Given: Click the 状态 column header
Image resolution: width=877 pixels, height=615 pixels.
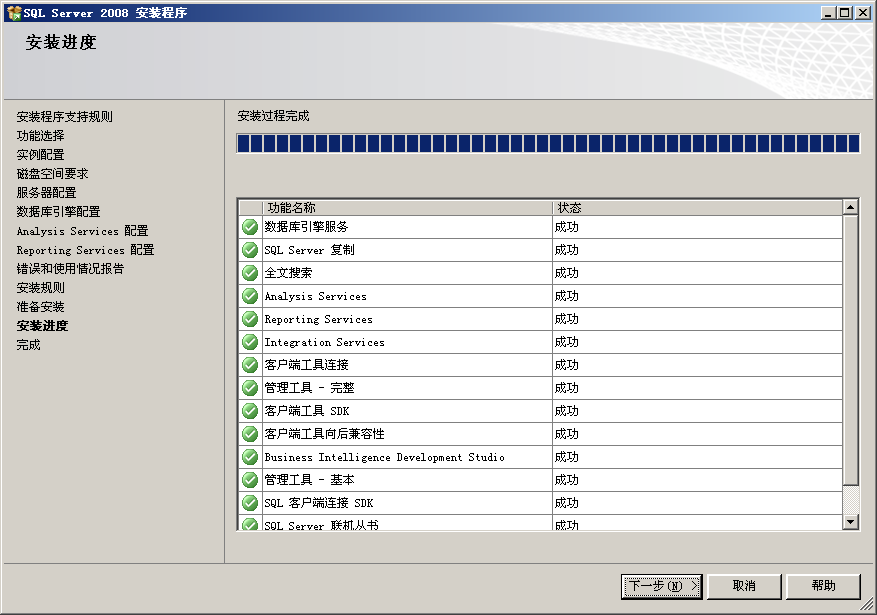Looking at the screenshot, I should tap(697, 208).
